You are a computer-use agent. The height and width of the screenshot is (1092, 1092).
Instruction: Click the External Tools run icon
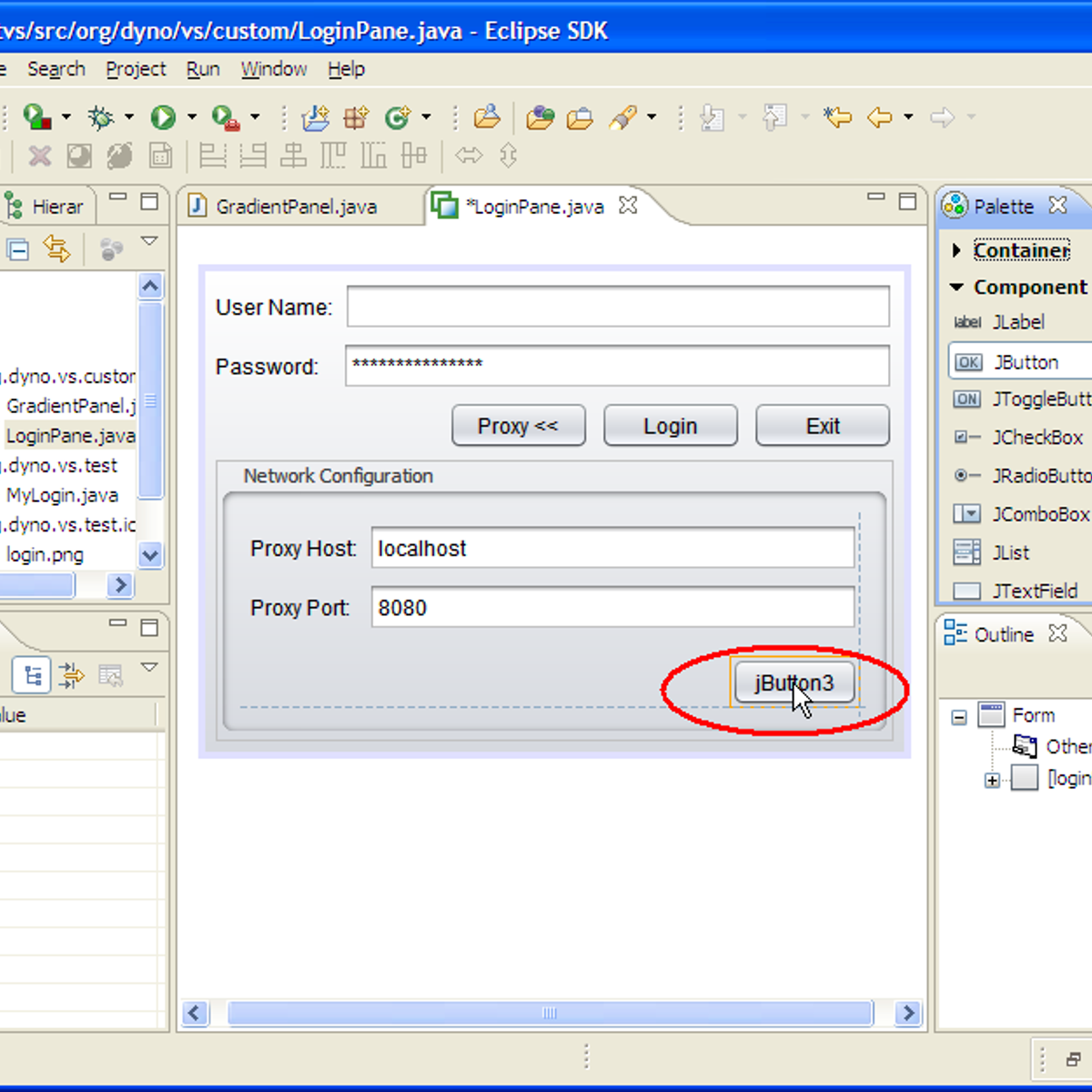[x=224, y=117]
